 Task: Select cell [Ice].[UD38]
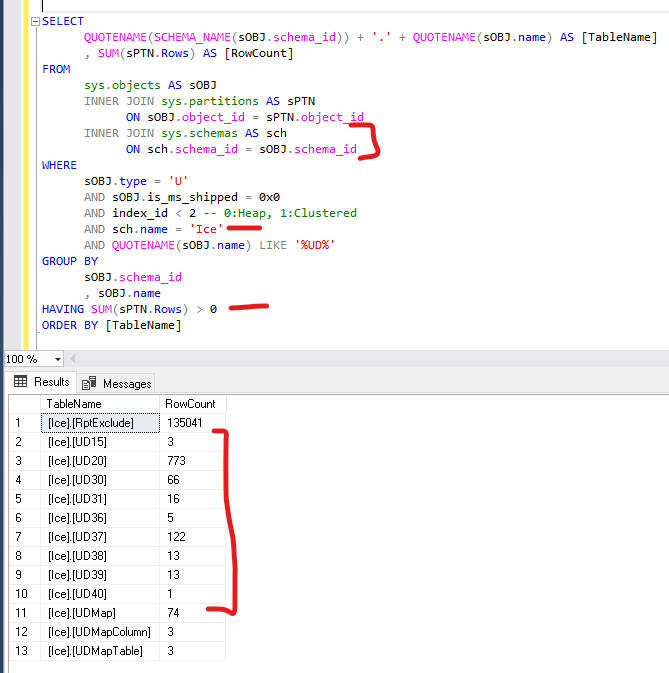[100, 556]
